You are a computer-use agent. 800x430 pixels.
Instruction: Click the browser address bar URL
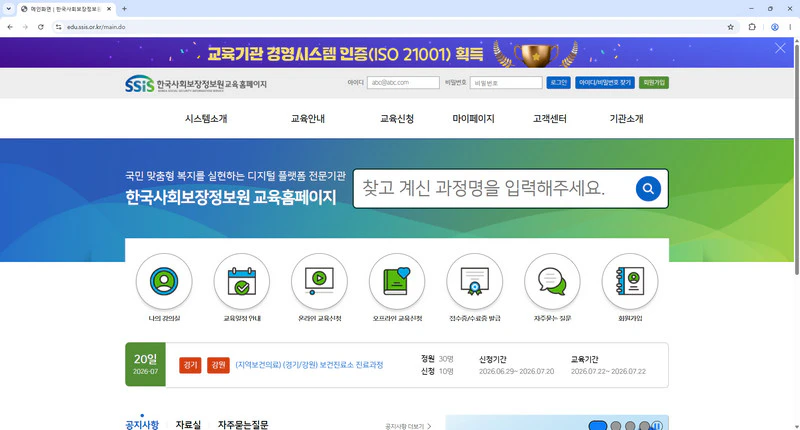(x=96, y=27)
